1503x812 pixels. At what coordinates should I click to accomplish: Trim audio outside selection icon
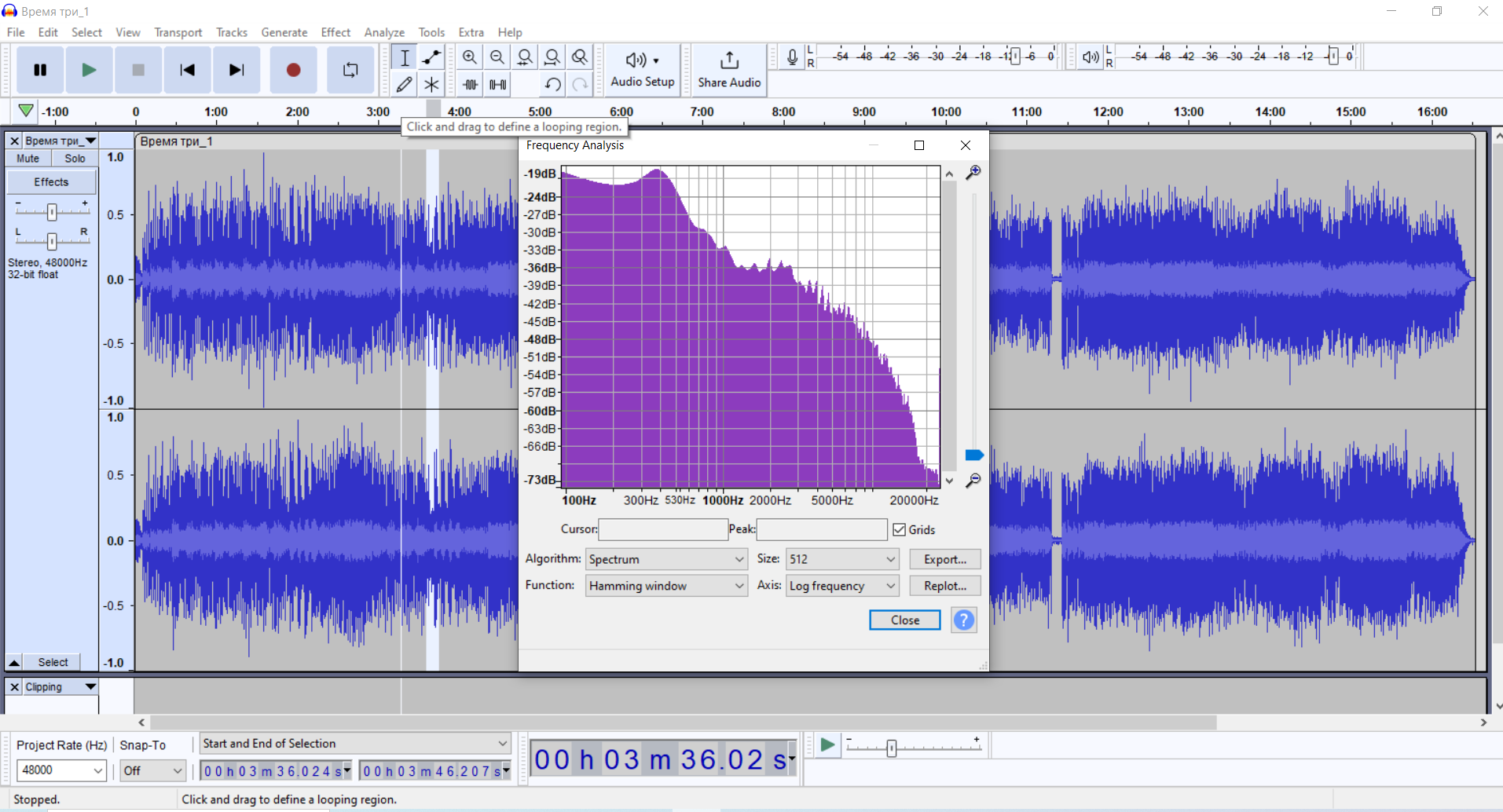click(471, 84)
